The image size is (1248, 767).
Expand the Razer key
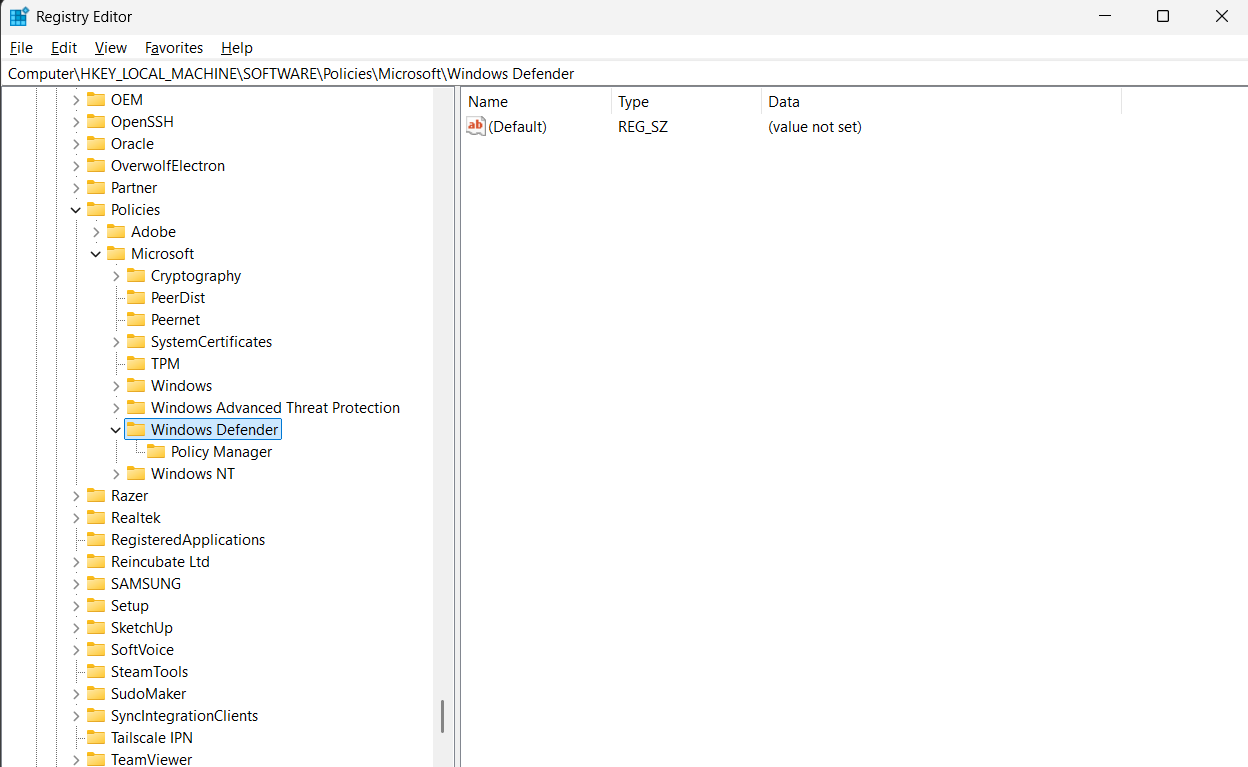coord(76,496)
